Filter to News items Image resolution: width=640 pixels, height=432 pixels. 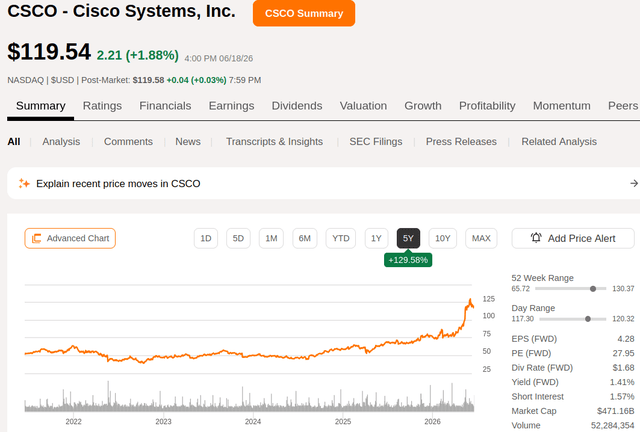(188, 142)
